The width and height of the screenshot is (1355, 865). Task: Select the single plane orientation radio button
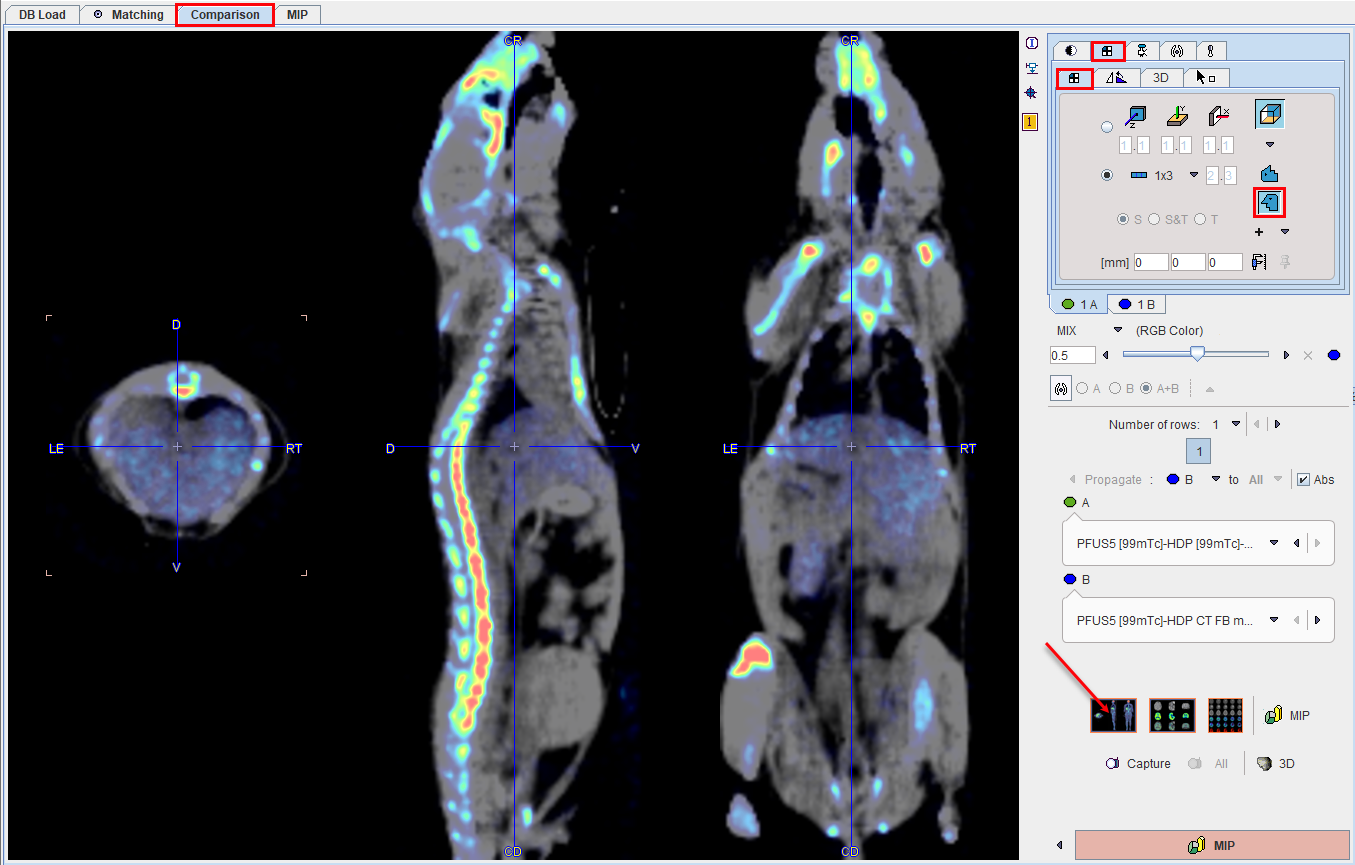point(1106,127)
